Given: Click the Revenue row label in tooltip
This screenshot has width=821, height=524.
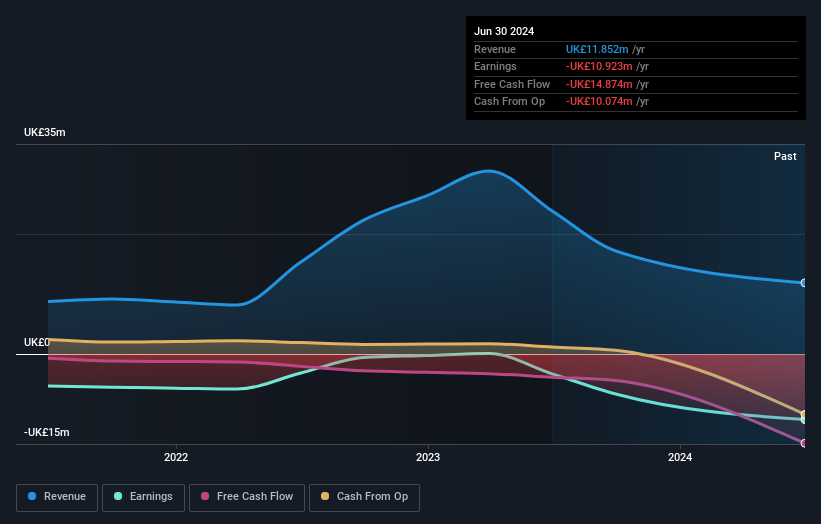Looking at the screenshot, I should [x=495, y=49].
